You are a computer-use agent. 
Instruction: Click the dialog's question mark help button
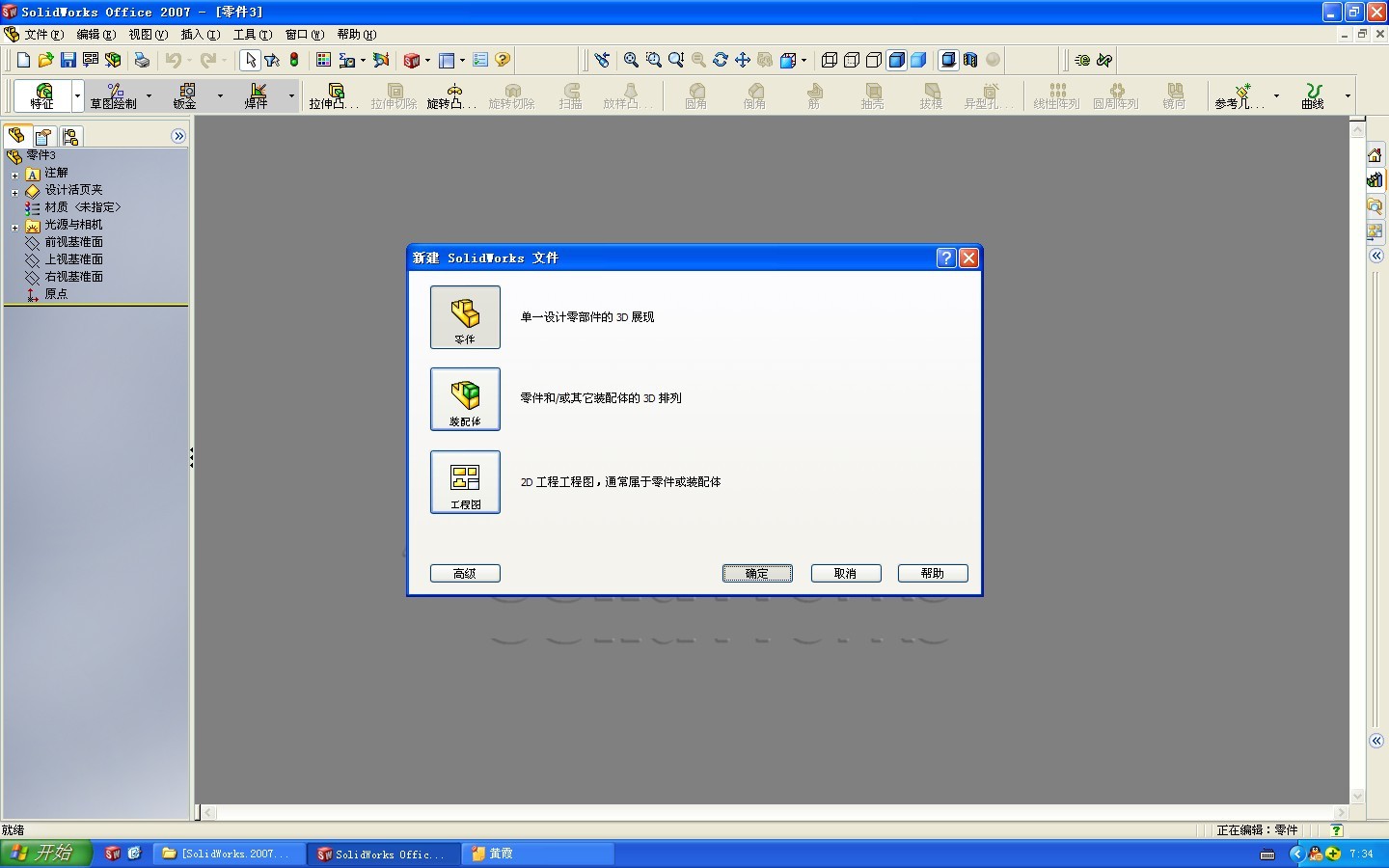point(946,258)
